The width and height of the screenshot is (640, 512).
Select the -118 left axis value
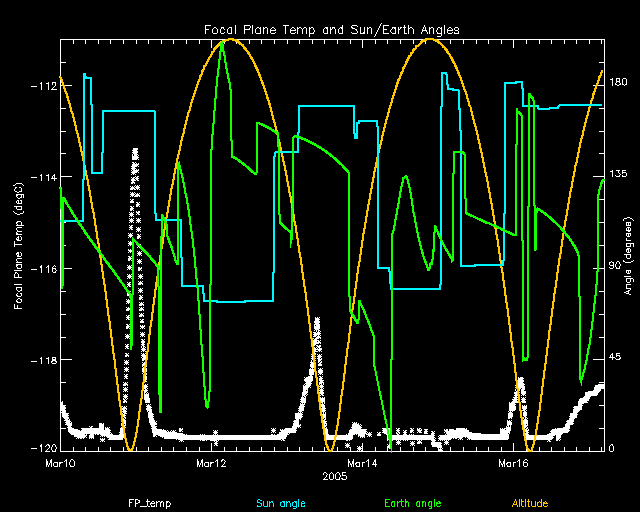click(44, 360)
